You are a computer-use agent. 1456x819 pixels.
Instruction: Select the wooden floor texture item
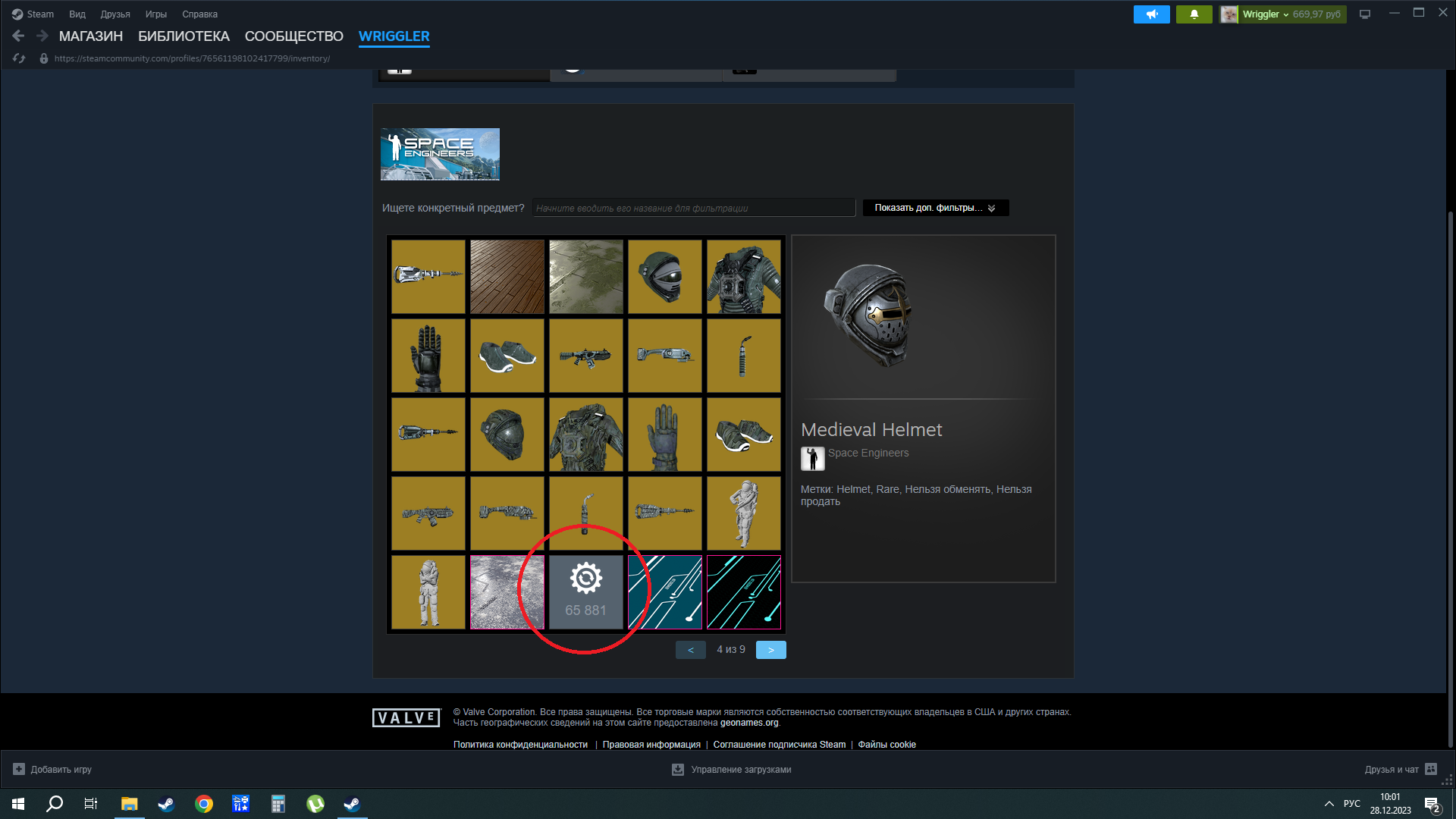tap(507, 277)
